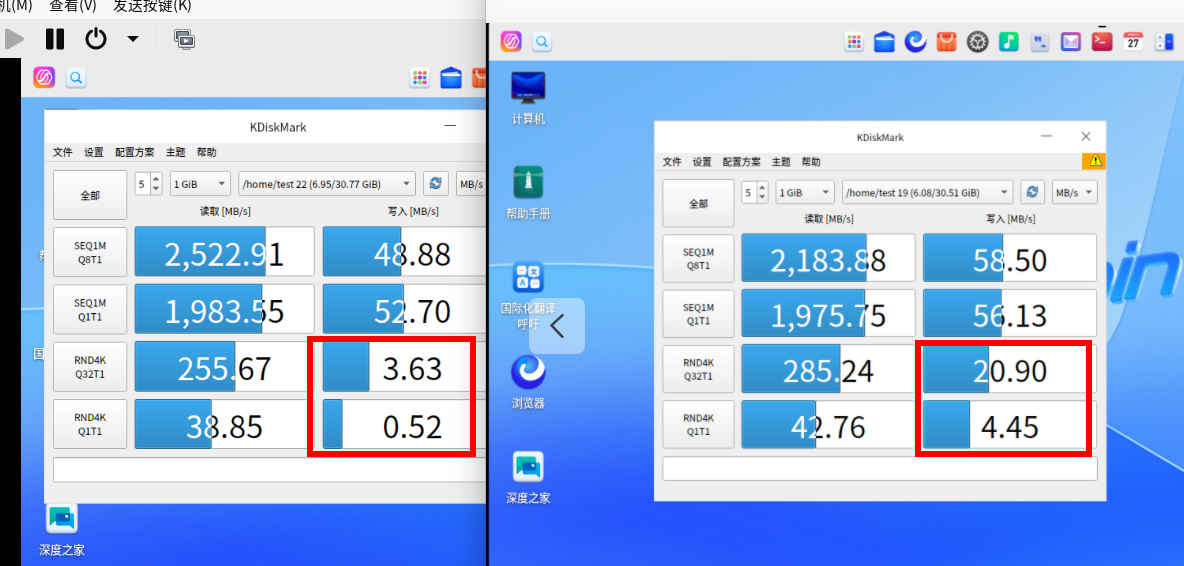Open the /home/test 19 path dropdown
The height and width of the screenshot is (566, 1184).
[x=927, y=192]
